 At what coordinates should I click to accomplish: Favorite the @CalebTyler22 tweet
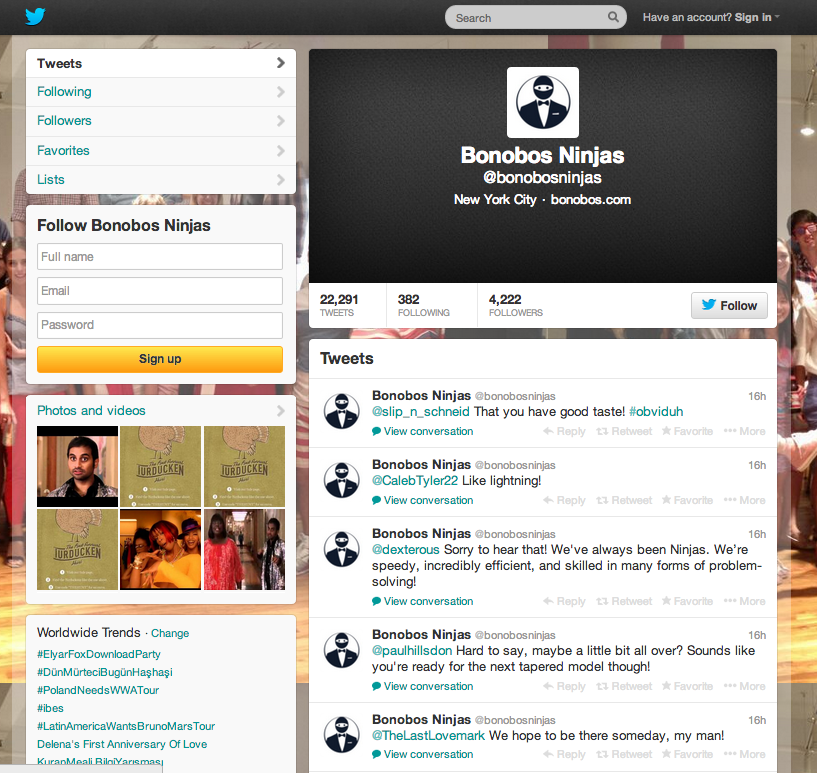tap(687, 500)
